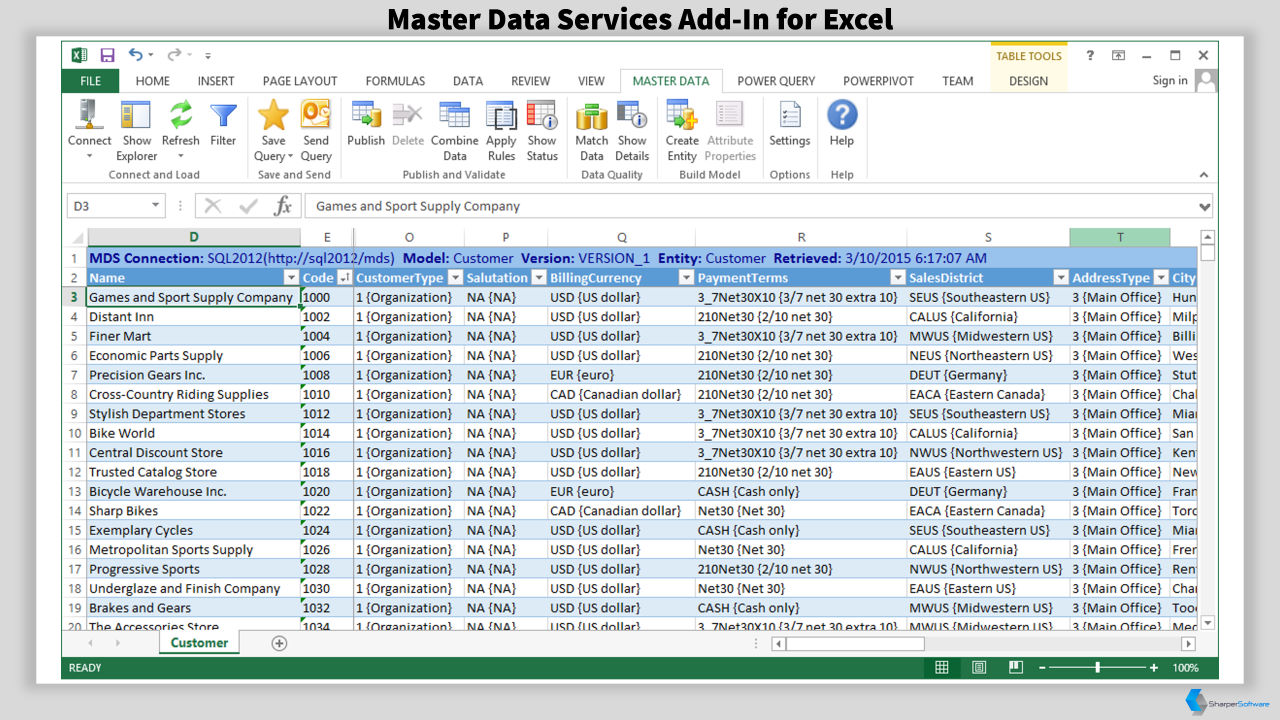Expand the formula bar
Image resolution: width=1280 pixels, height=720 pixels.
(1204, 207)
